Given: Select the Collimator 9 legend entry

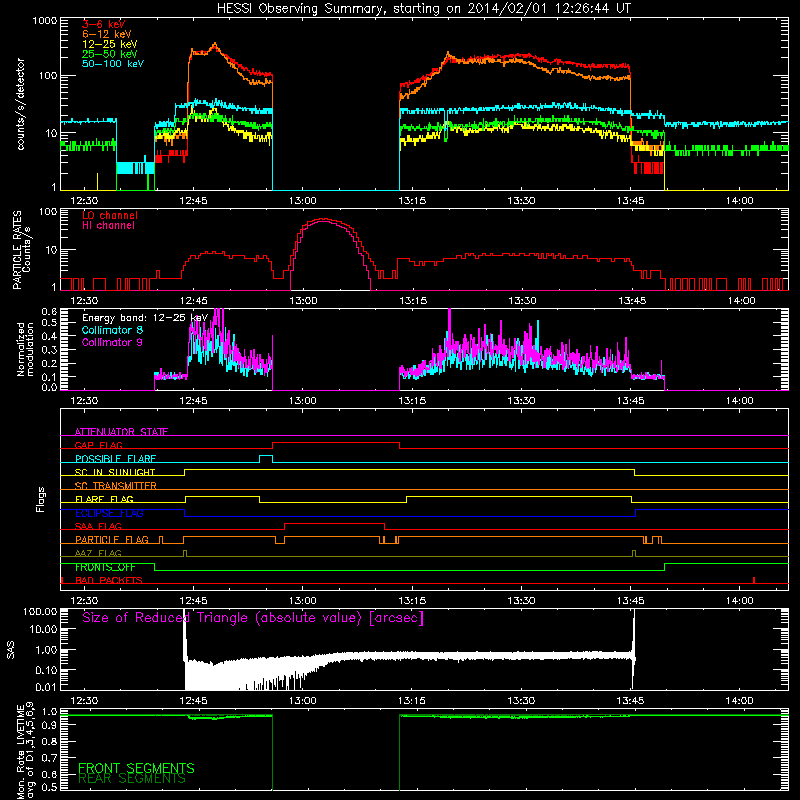Looking at the screenshot, I should pyautogui.click(x=112, y=342).
